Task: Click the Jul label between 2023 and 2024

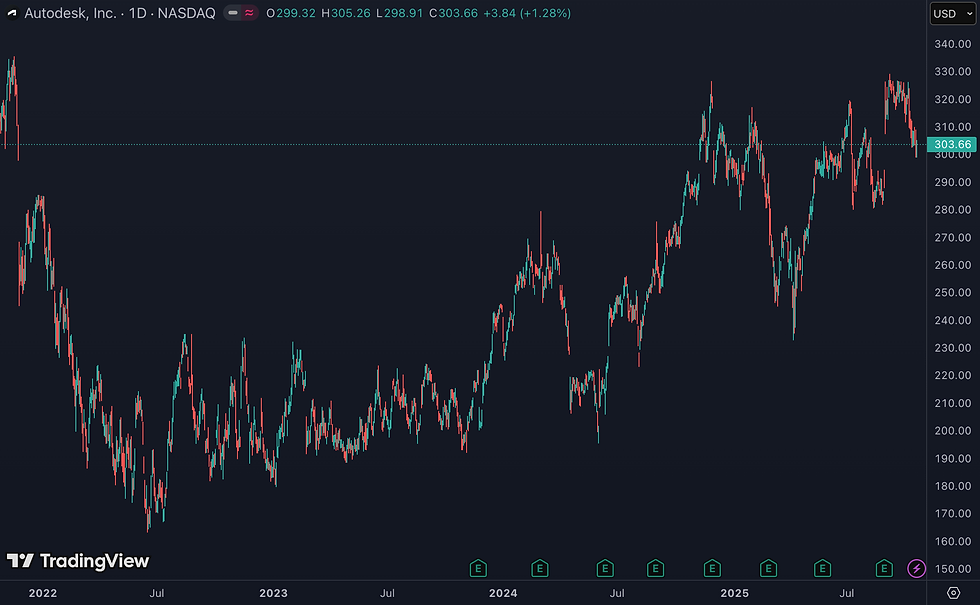Action: [x=388, y=593]
